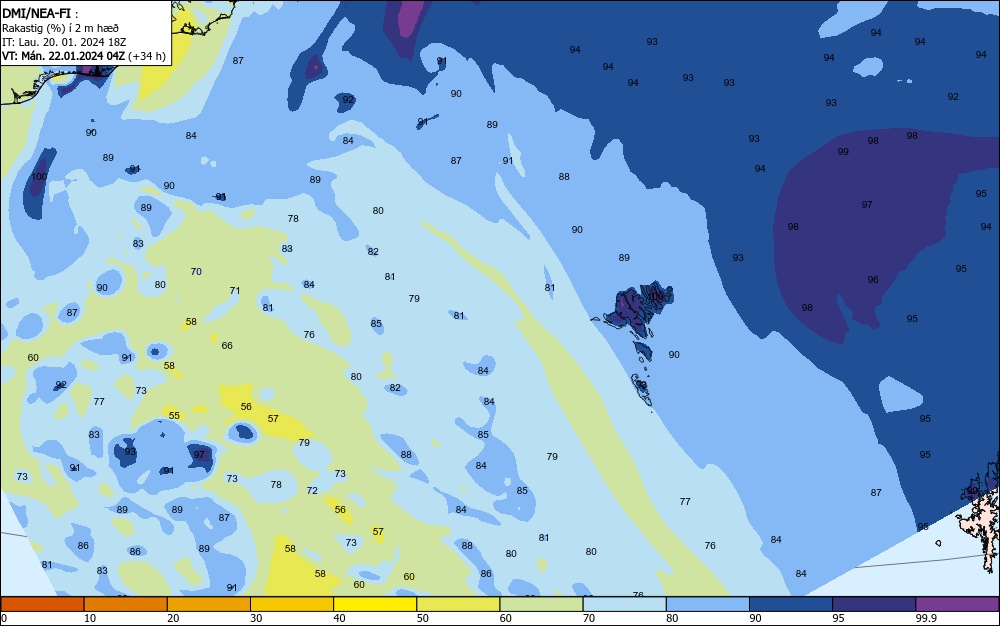Viewport: 1000px width, 626px height.
Task: Click the bright yellow 40–50 legend swatch
Action: coord(375,604)
